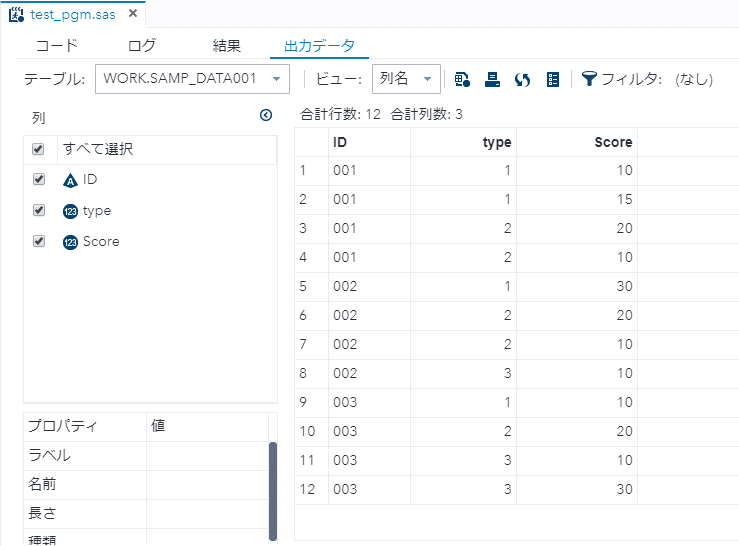
Task: Click the character type icon beside ID
Action: [70, 181]
